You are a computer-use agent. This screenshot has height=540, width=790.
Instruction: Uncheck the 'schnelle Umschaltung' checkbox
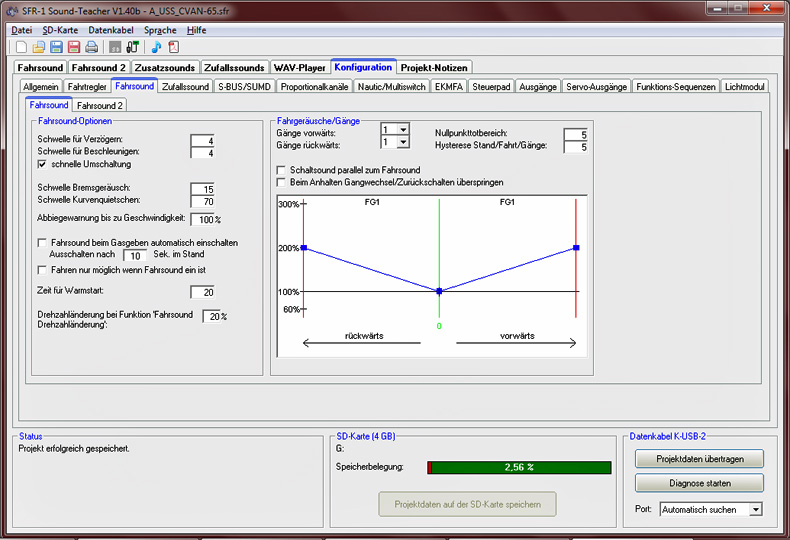pos(42,164)
